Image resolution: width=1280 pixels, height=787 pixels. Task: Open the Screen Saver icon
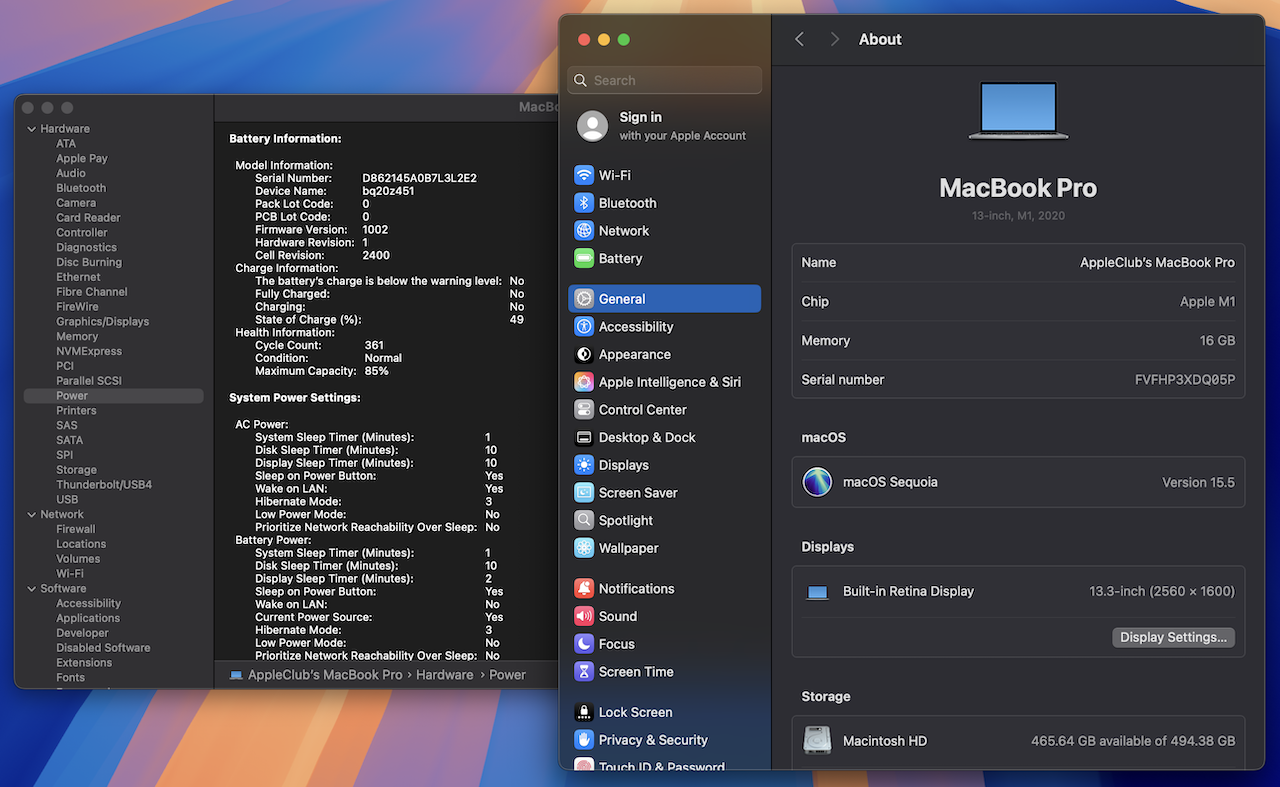click(584, 493)
